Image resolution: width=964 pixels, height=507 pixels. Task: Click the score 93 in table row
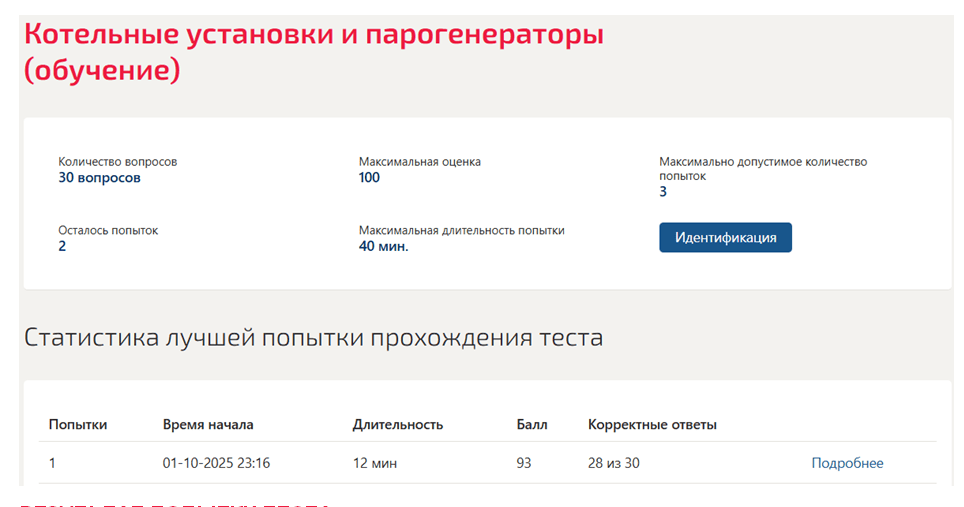pos(524,463)
